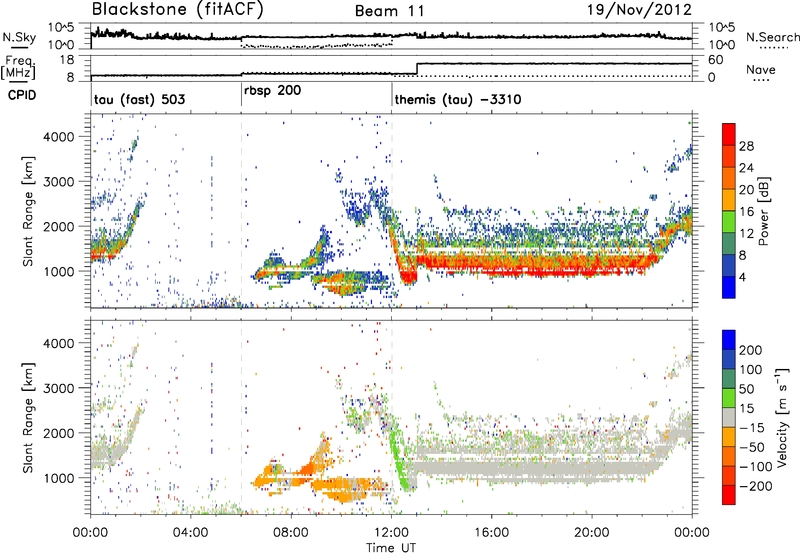Select the 'tau (fast) 503' CPID label

pos(139,99)
